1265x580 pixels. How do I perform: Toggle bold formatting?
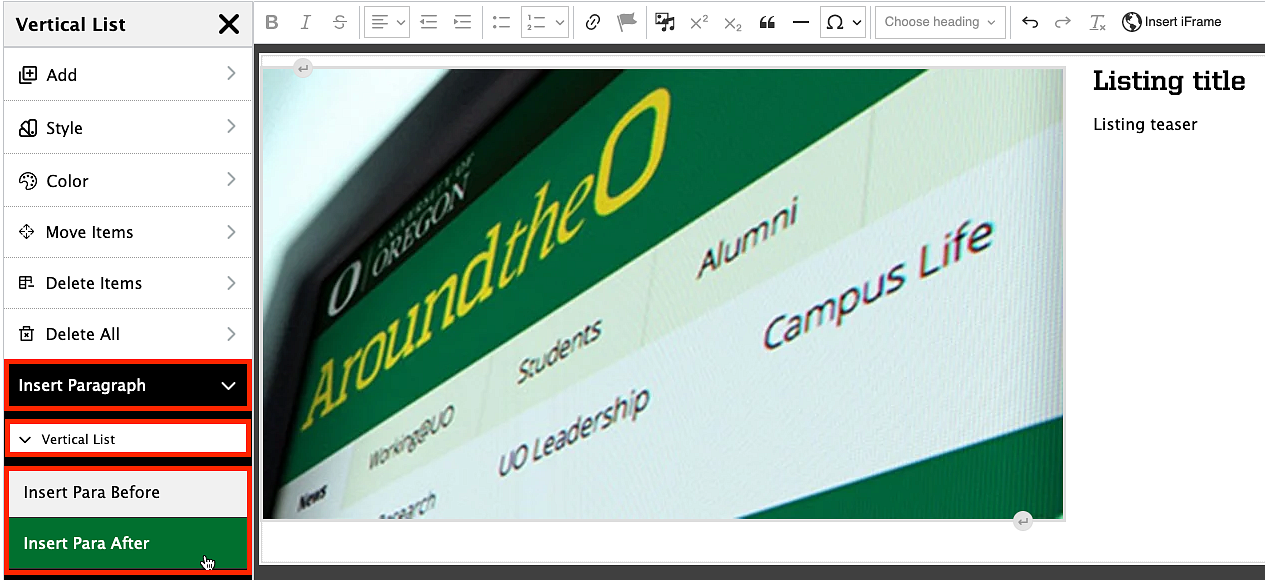click(x=271, y=21)
